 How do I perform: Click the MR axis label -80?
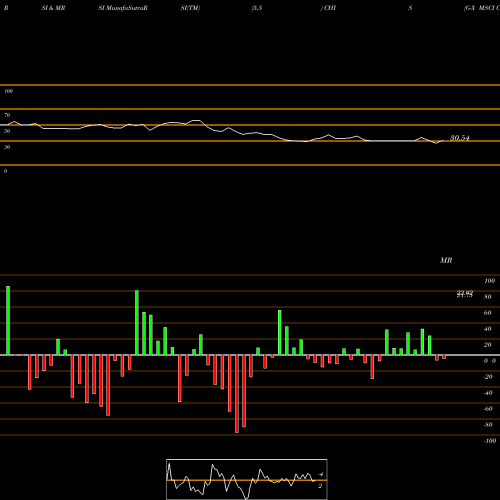click(x=488, y=425)
